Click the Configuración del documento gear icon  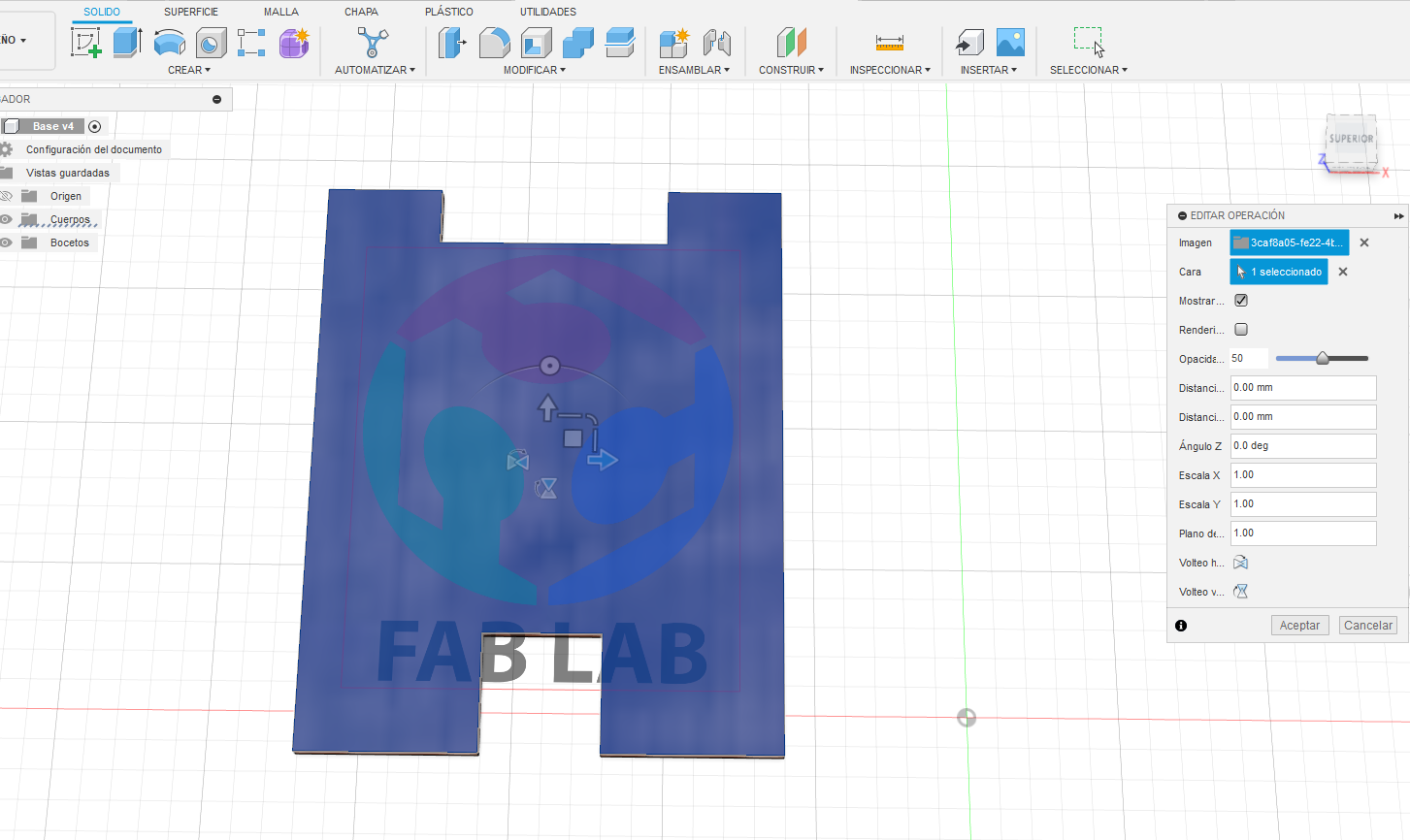[6, 149]
